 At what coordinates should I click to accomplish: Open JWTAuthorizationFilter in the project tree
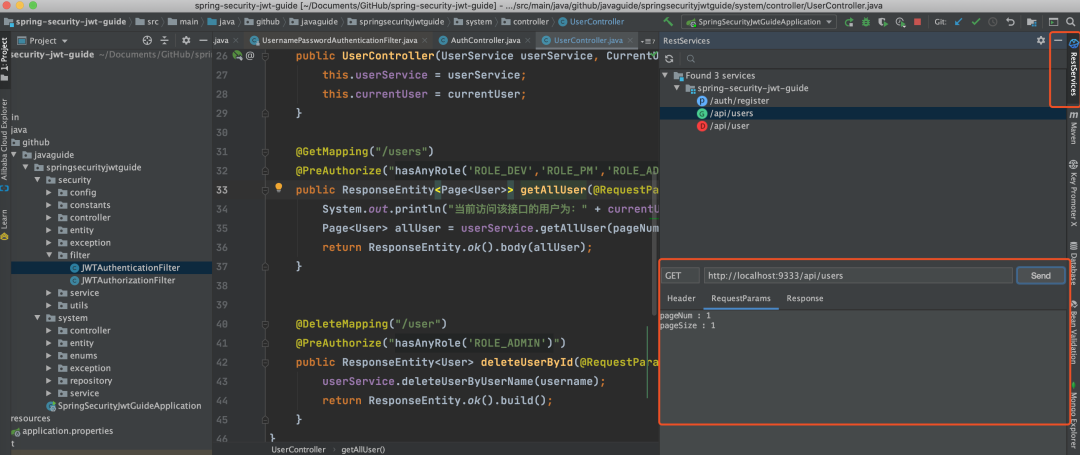pyautogui.click(x=122, y=280)
